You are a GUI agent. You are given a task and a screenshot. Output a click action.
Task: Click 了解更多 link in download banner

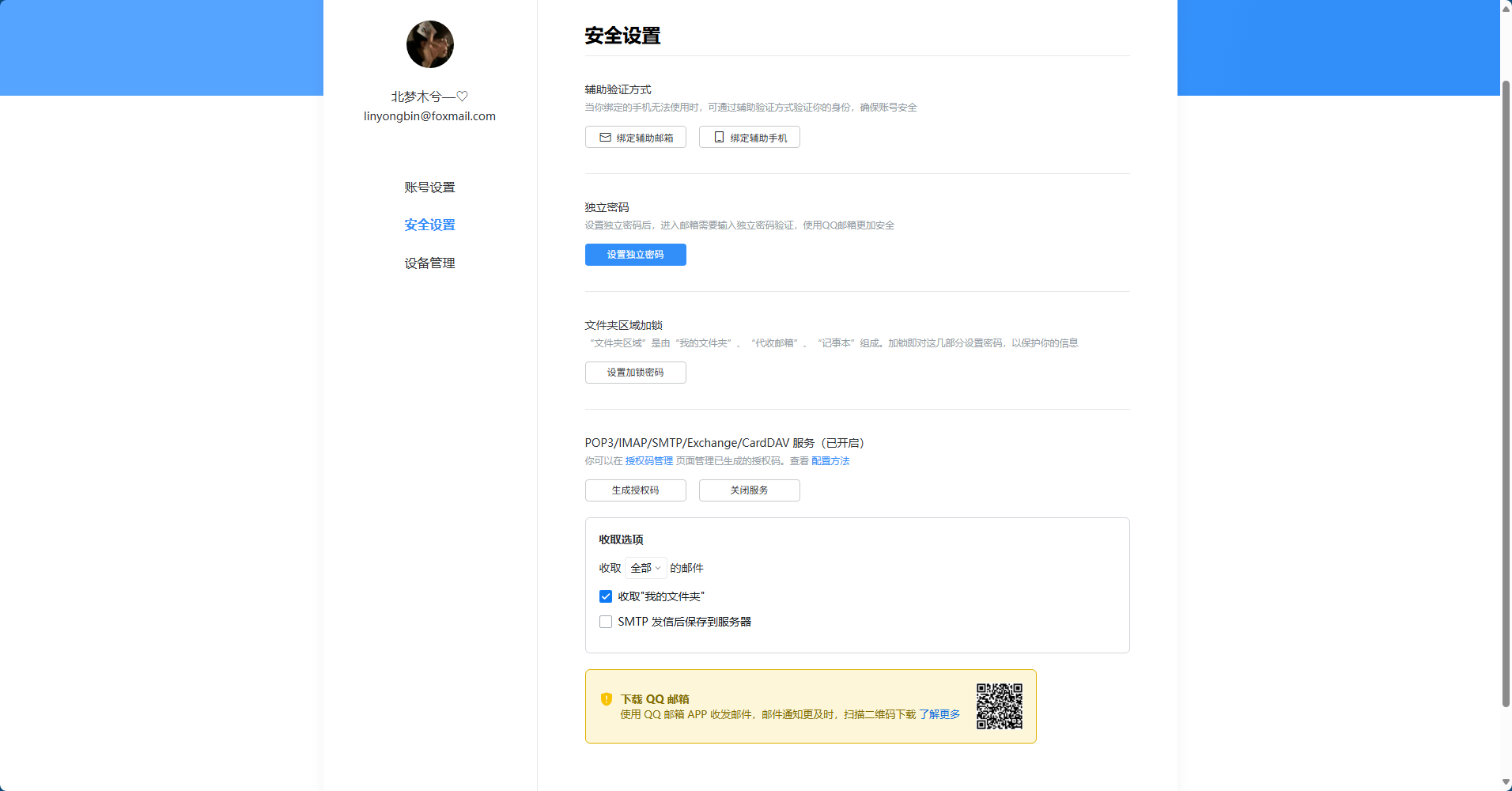(x=939, y=714)
